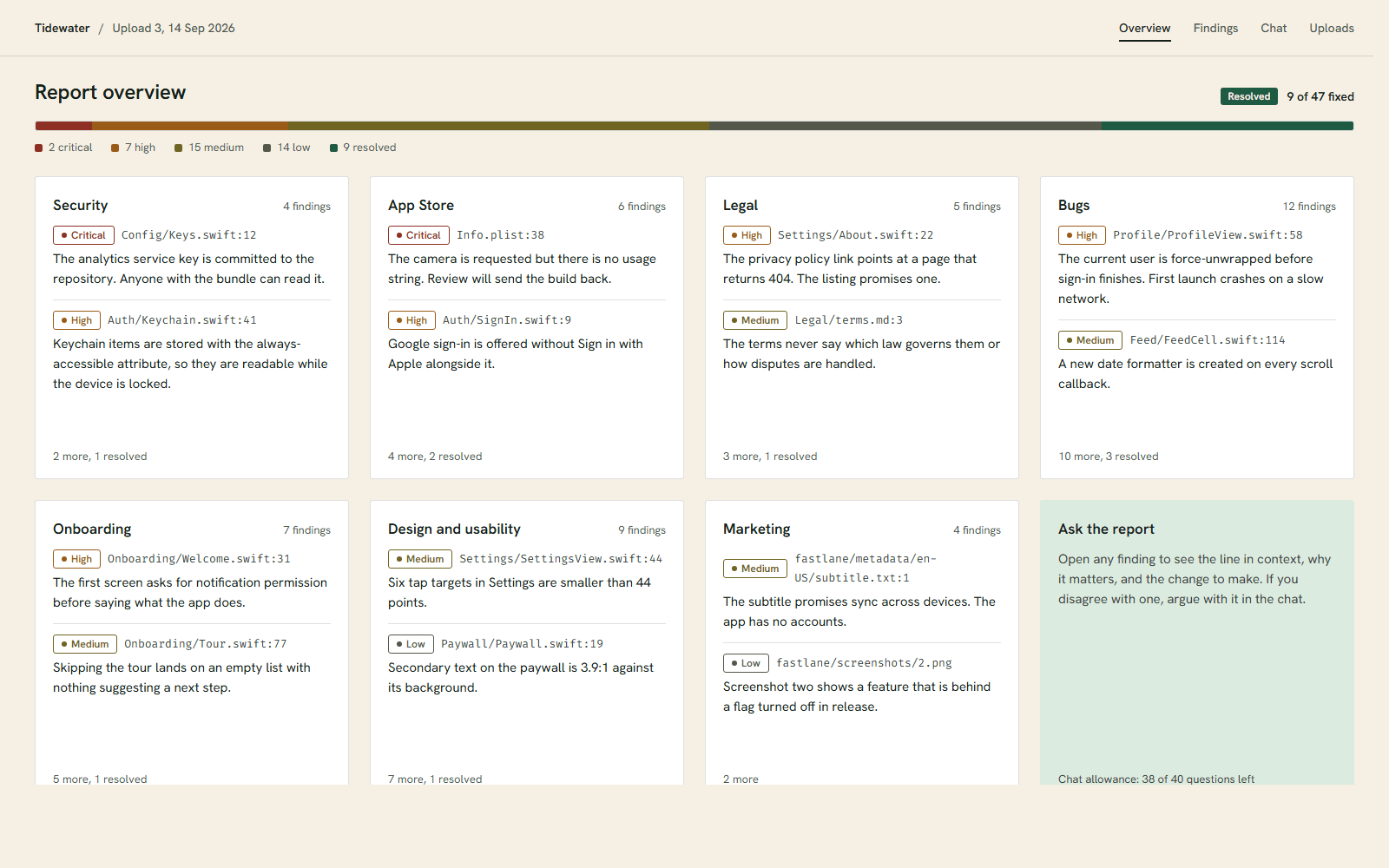Image resolution: width=1389 pixels, height=868 pixels.
Task: Click the Resolved status badge
Action: [1248, 96]
